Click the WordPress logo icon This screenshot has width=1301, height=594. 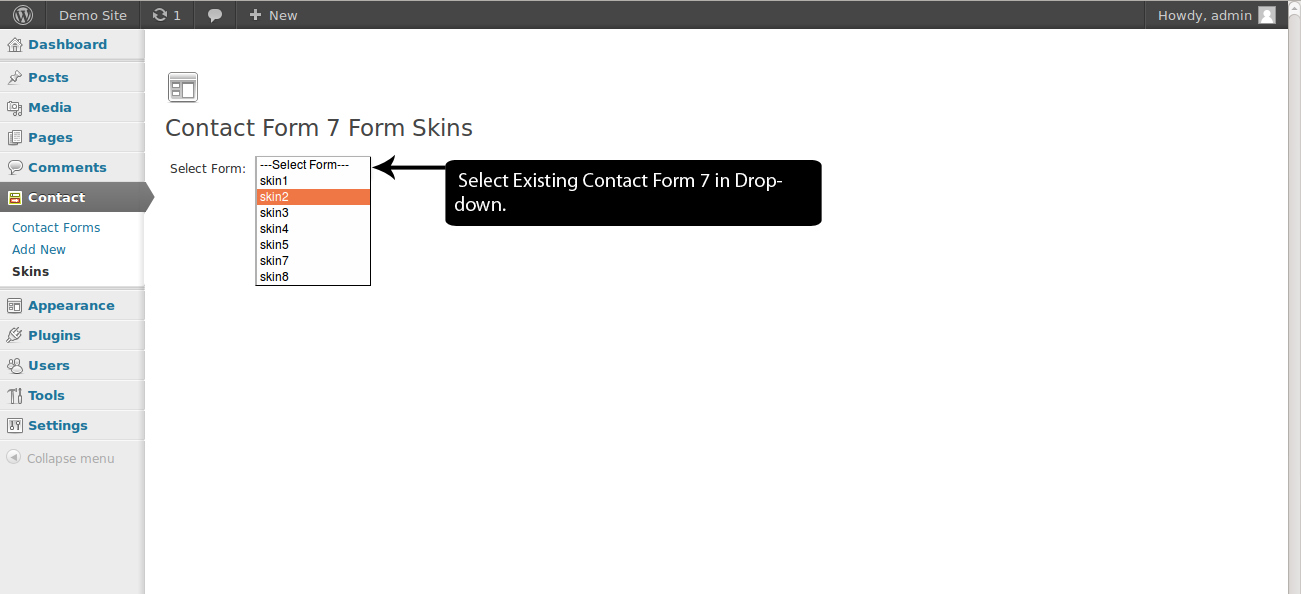pyautogui.click(x=23, y=15)
